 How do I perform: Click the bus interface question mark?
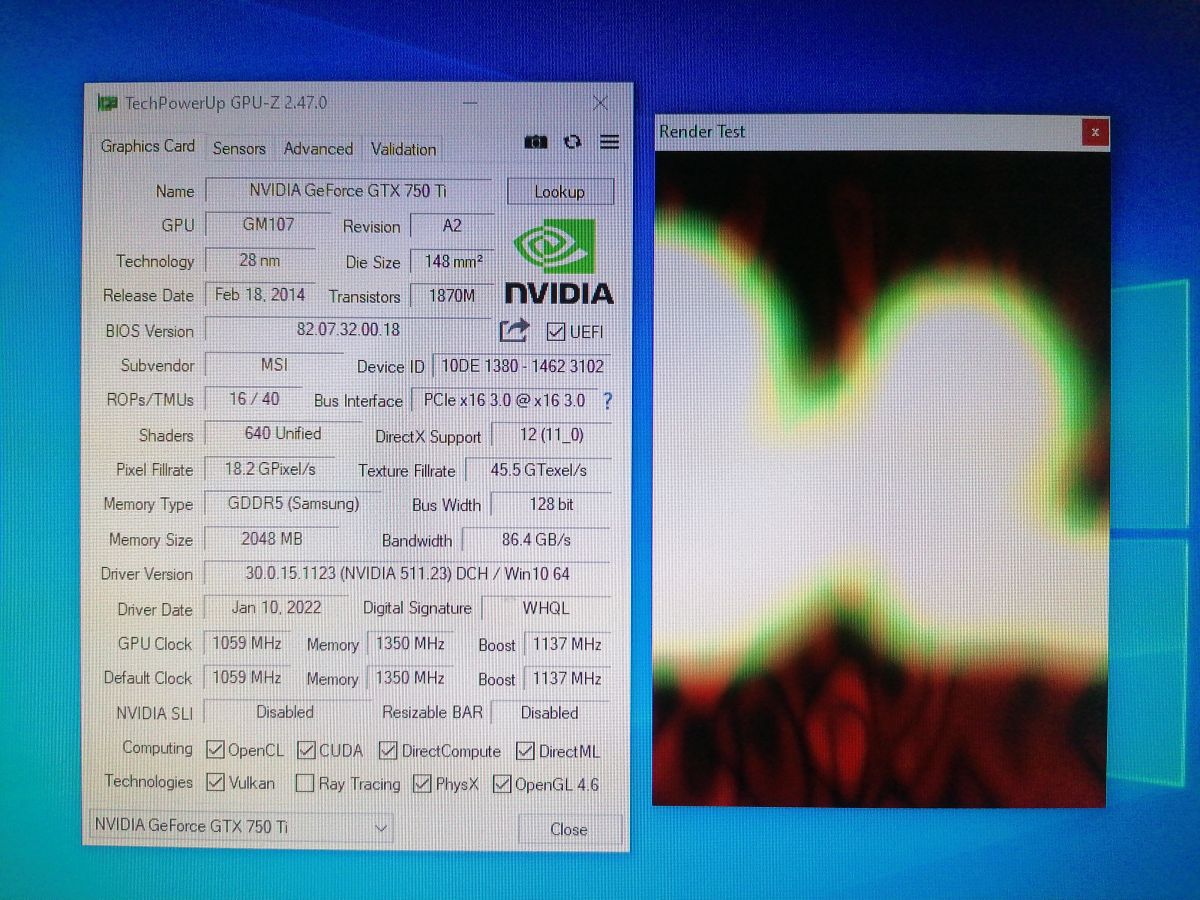[x=607, y=401]
